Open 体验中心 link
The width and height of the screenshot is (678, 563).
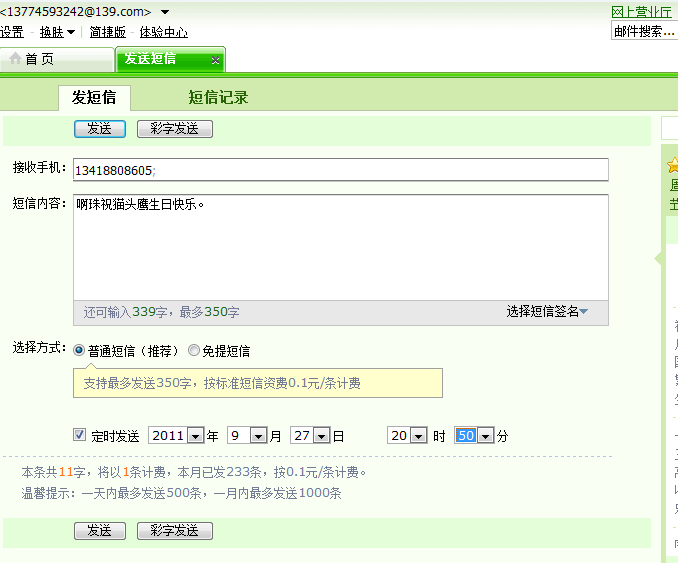pos(163,32)
